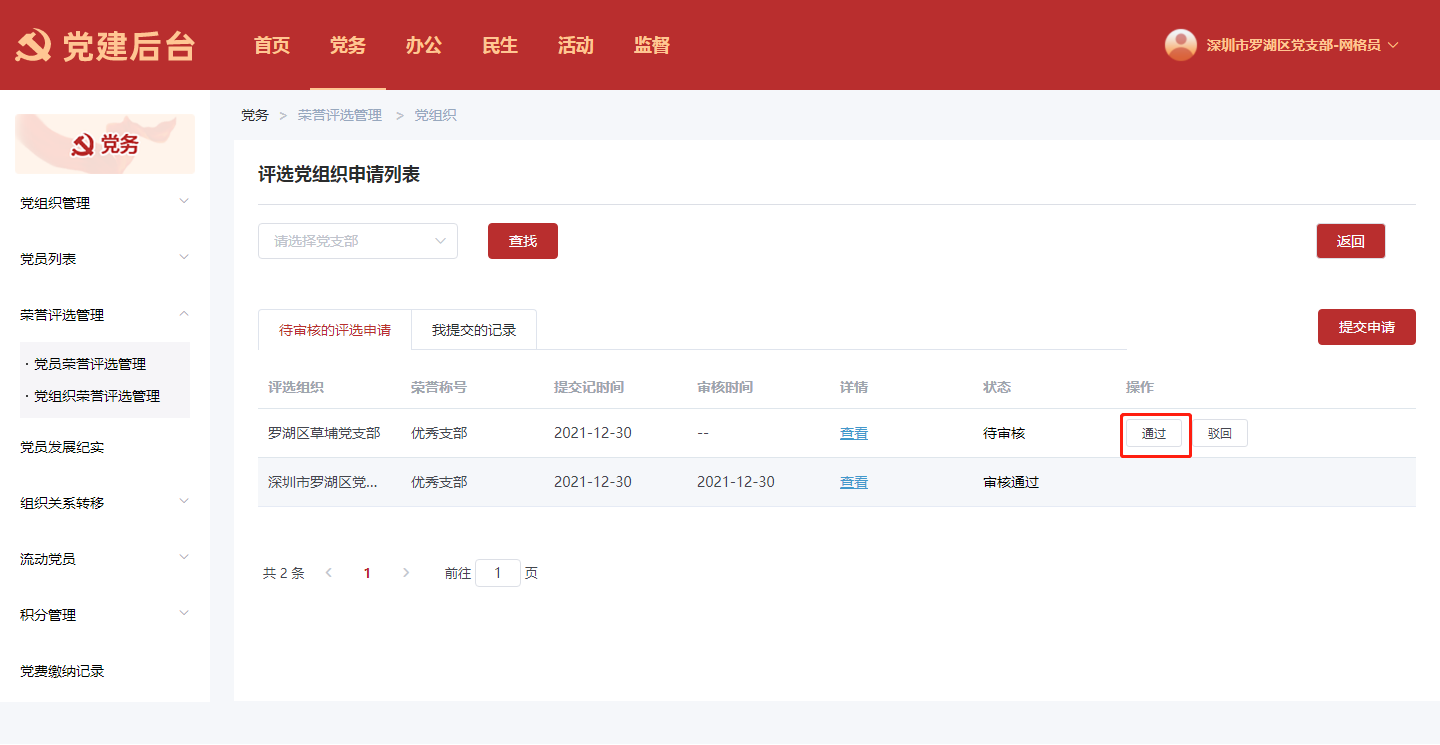1440x745 pixels.
Task: Open the 办公 top navigation menu
Action: 423,45
